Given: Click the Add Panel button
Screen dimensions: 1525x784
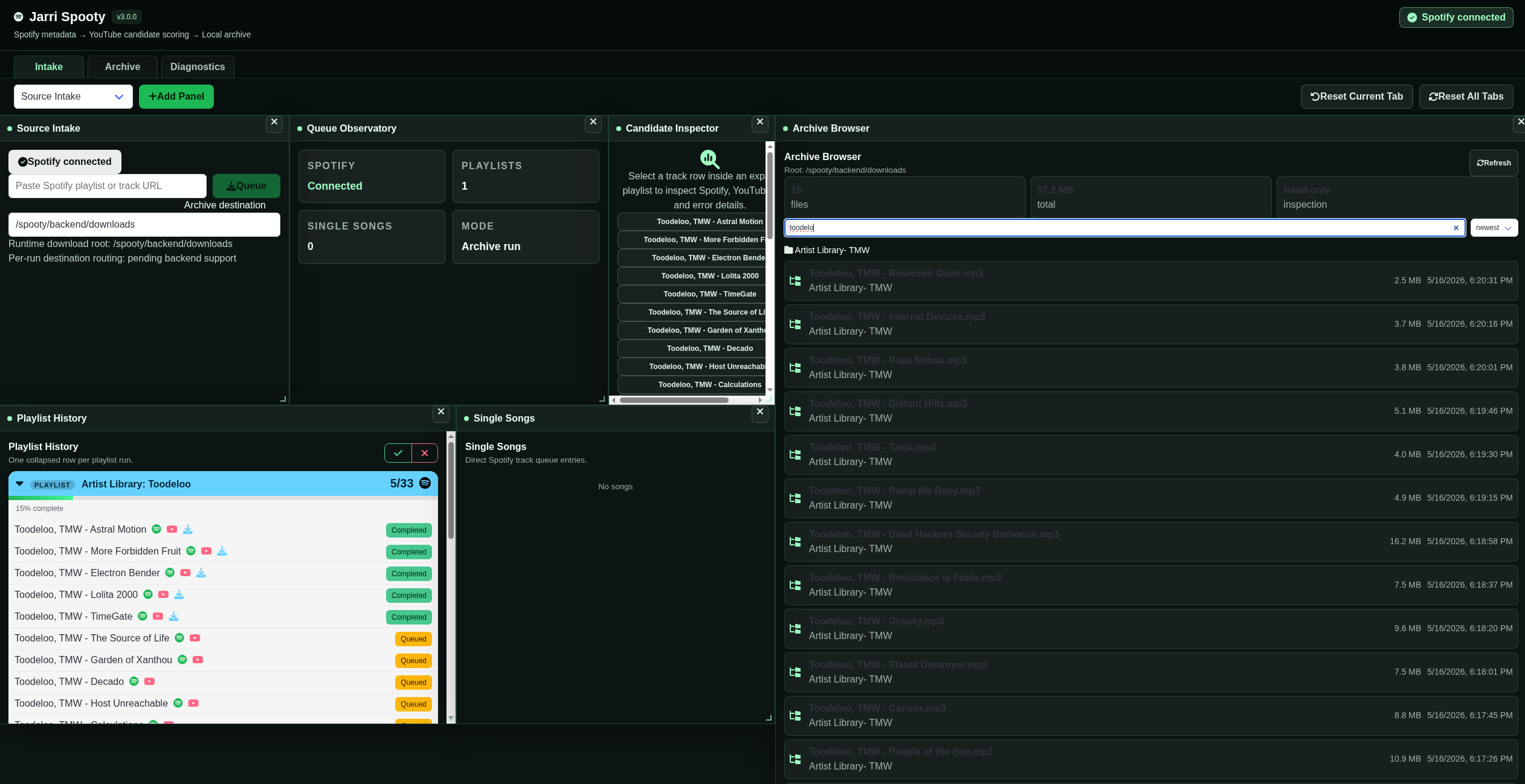Looking at the screenshot, I should pyautogui.click(x=176, y=97).
